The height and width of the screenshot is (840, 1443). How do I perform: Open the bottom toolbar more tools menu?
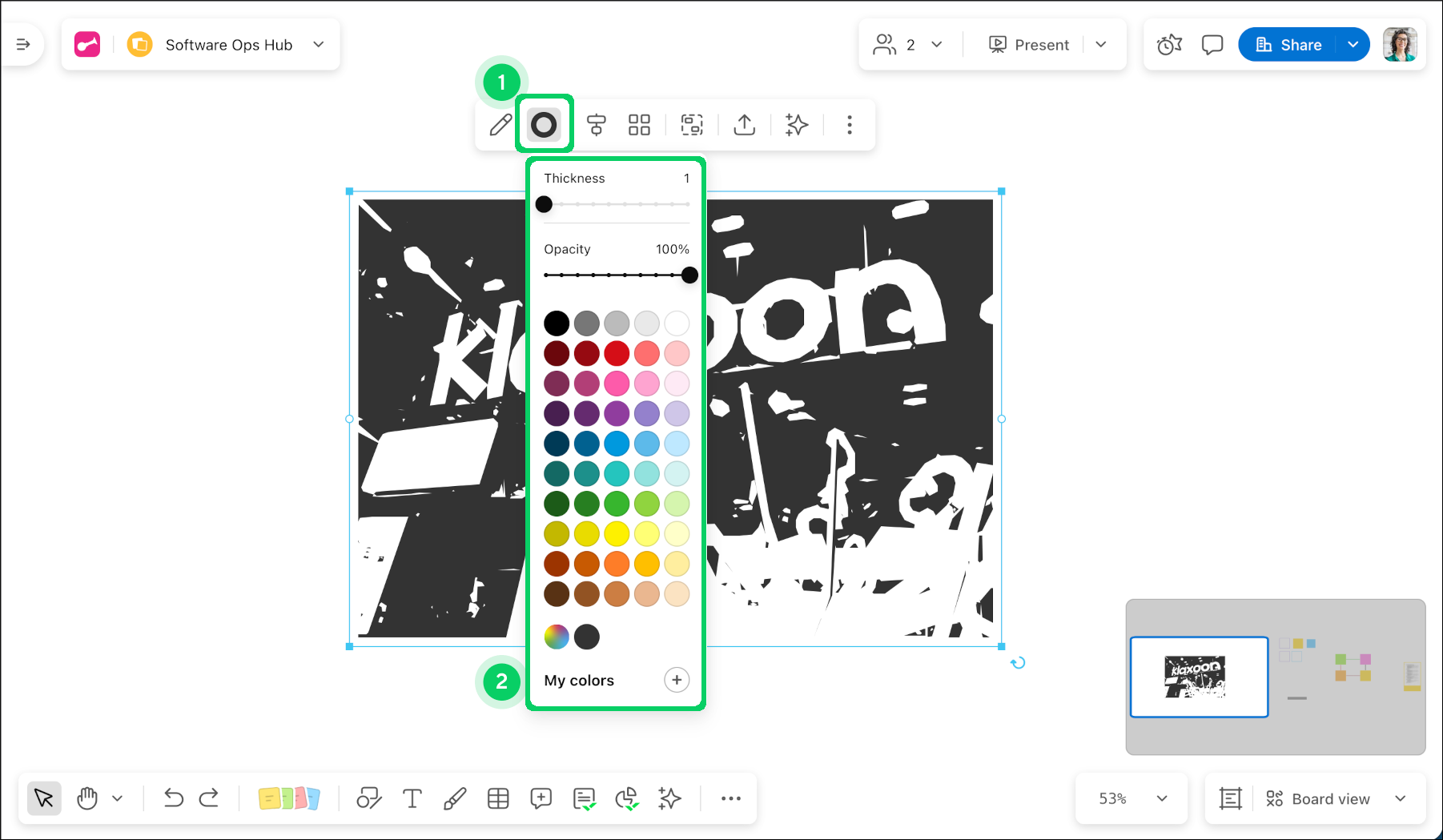[730, 798]
